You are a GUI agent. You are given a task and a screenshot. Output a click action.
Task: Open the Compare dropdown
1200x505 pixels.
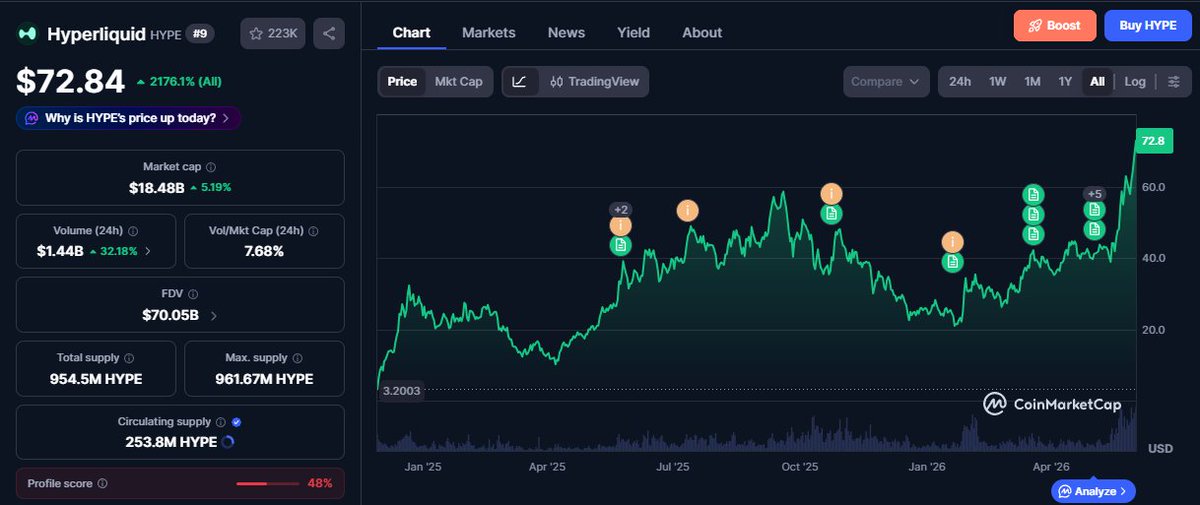886,82
